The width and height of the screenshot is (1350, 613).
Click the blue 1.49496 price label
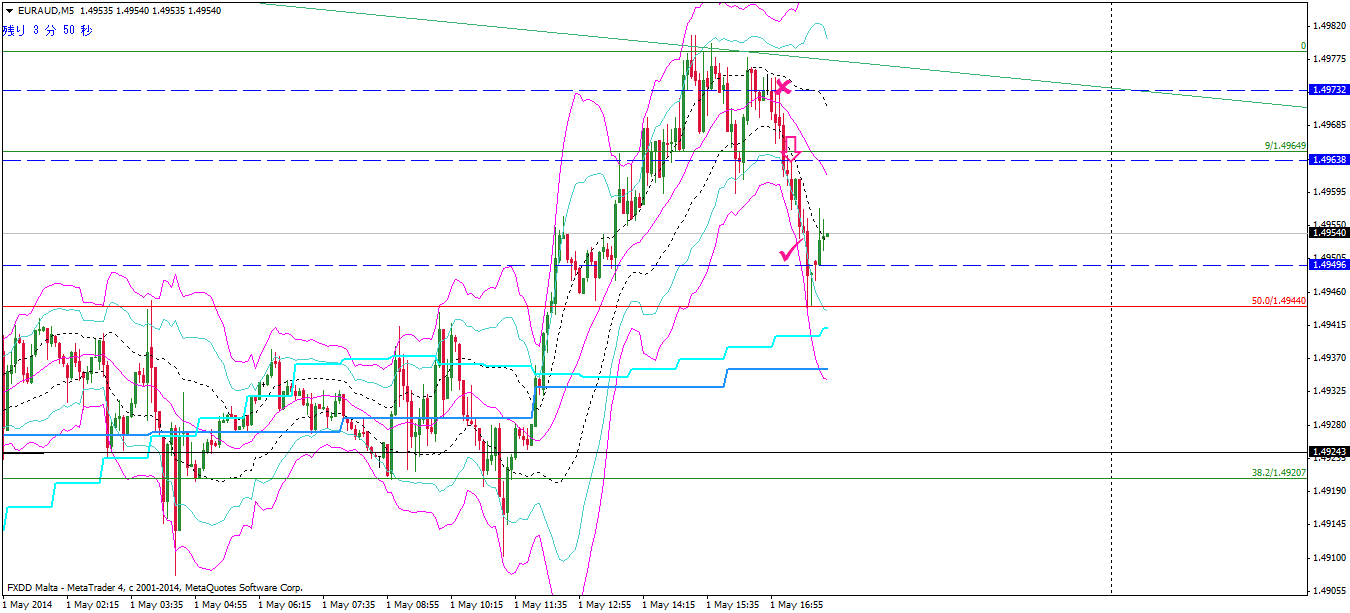click(x=1328, y=265)
